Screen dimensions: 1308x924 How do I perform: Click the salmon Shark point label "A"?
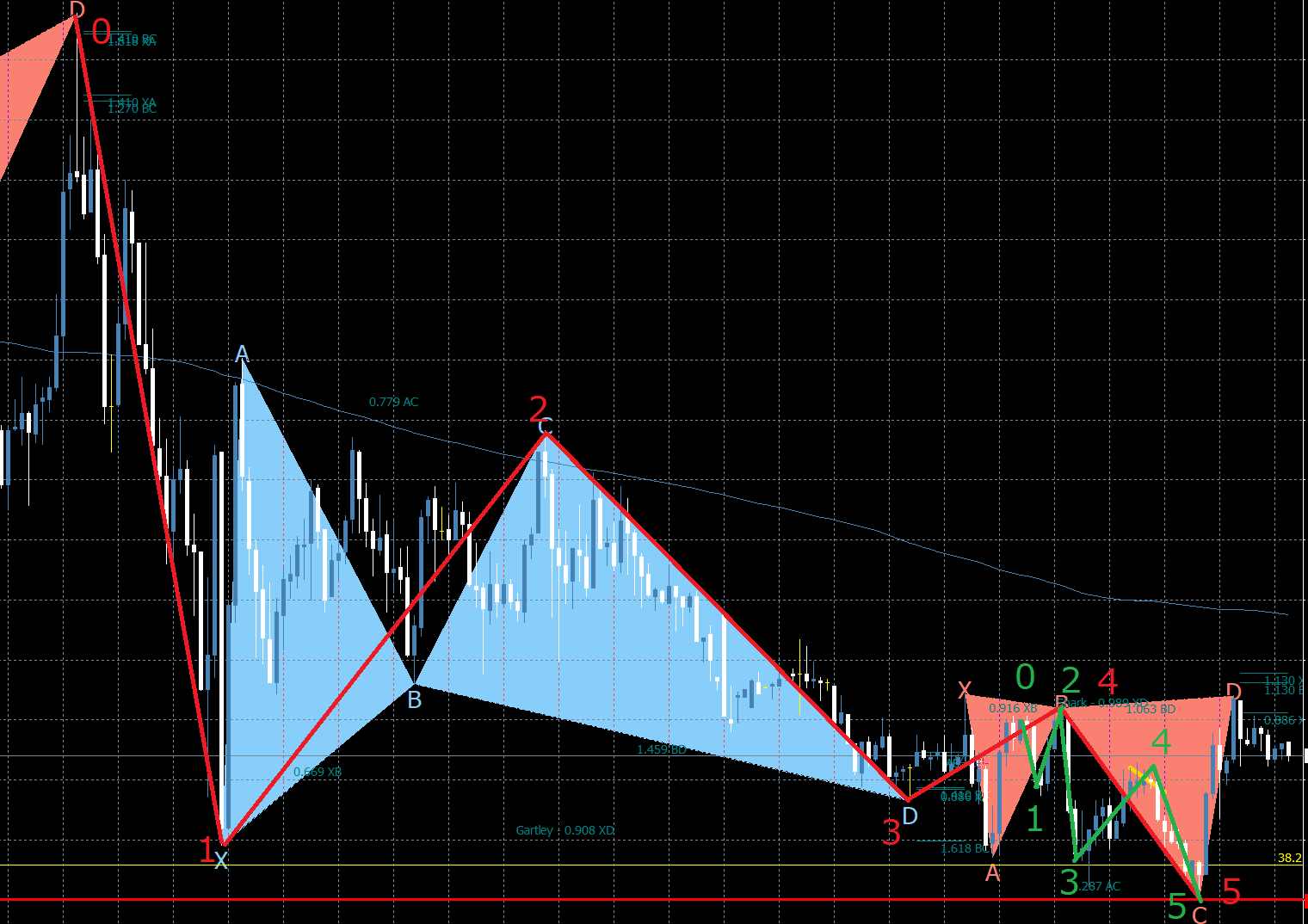(992, 873)
